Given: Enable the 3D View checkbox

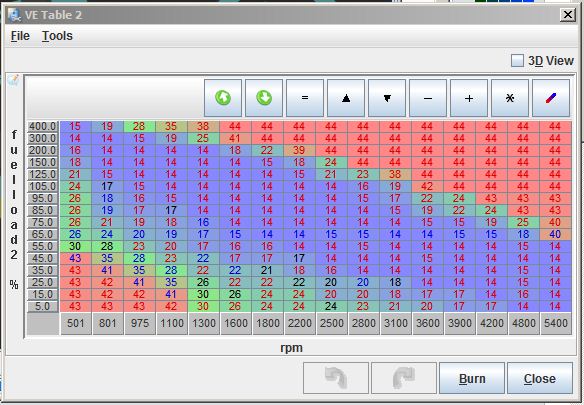Looking at the screenshot, I should click(x=517, y=60).
